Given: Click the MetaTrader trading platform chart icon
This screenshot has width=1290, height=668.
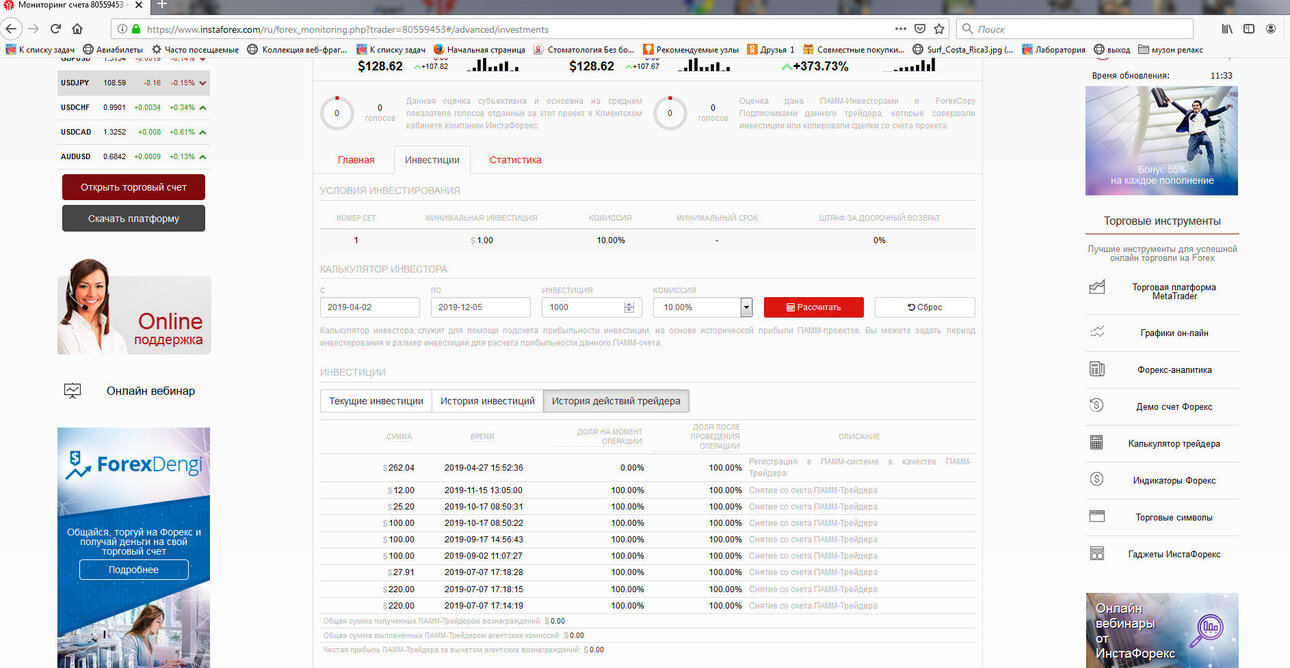Looking at the screenshot, I should 1097,287.
